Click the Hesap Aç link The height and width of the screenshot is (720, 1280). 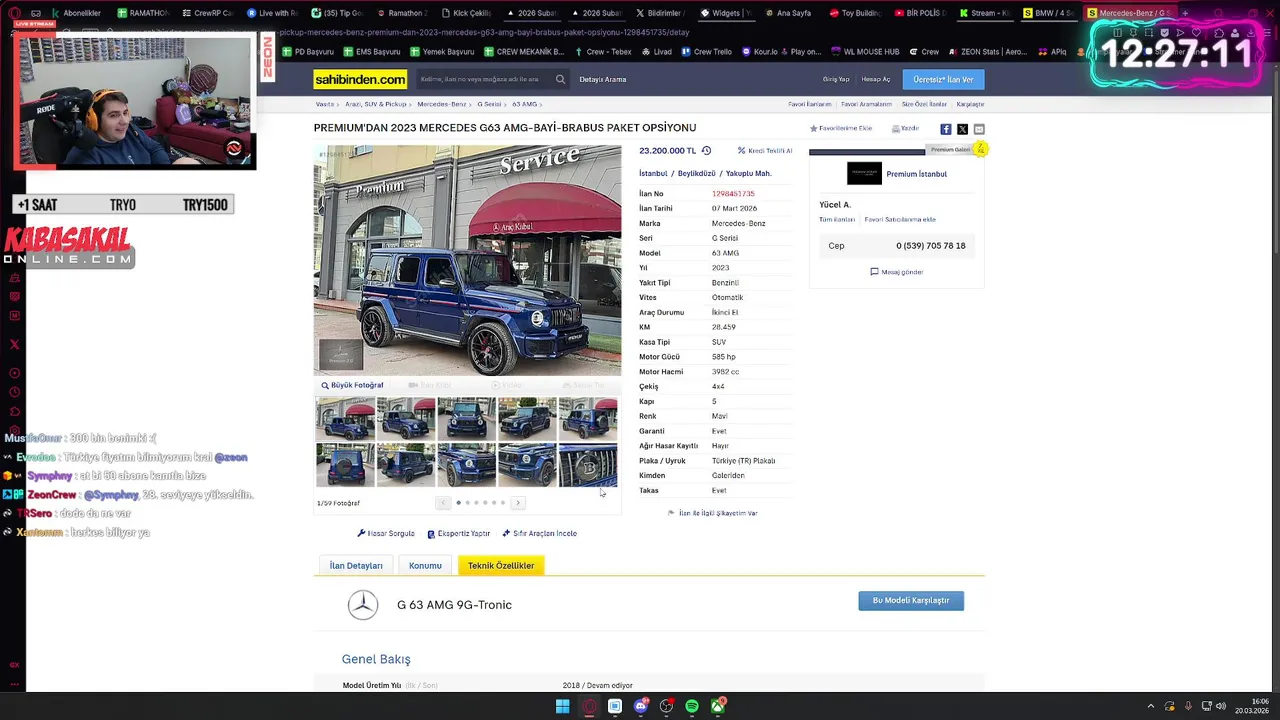(x=876, y=79)
